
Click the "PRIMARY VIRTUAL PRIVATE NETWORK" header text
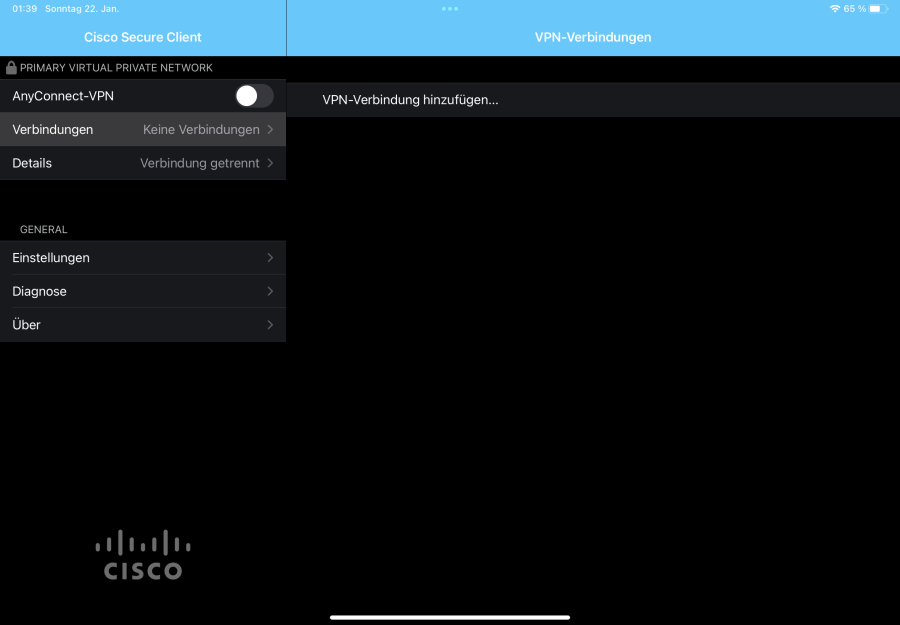pyautogui.click(x=116, y=68)
